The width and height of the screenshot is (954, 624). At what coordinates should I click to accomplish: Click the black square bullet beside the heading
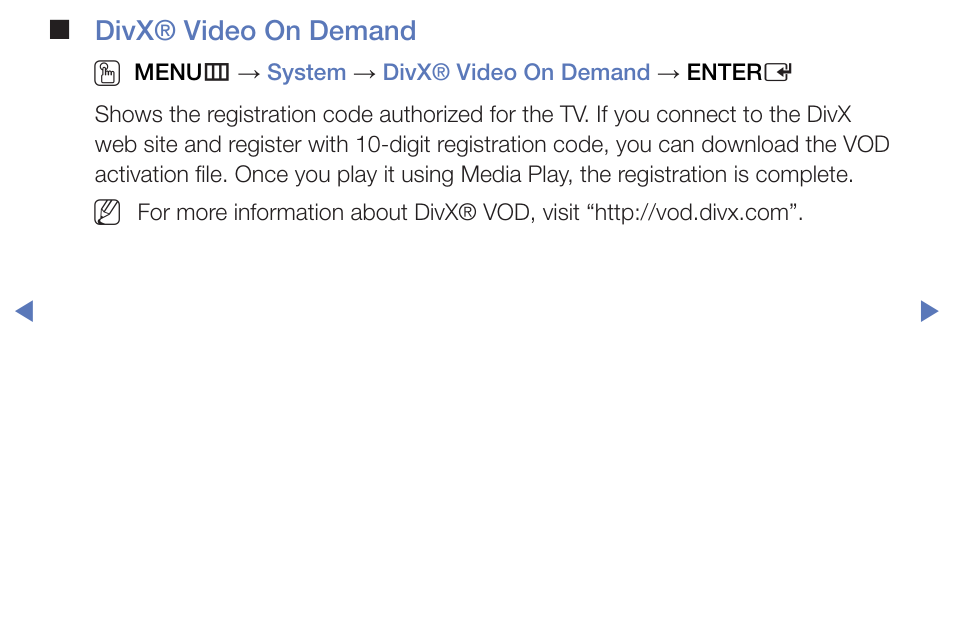coord(59,30)
